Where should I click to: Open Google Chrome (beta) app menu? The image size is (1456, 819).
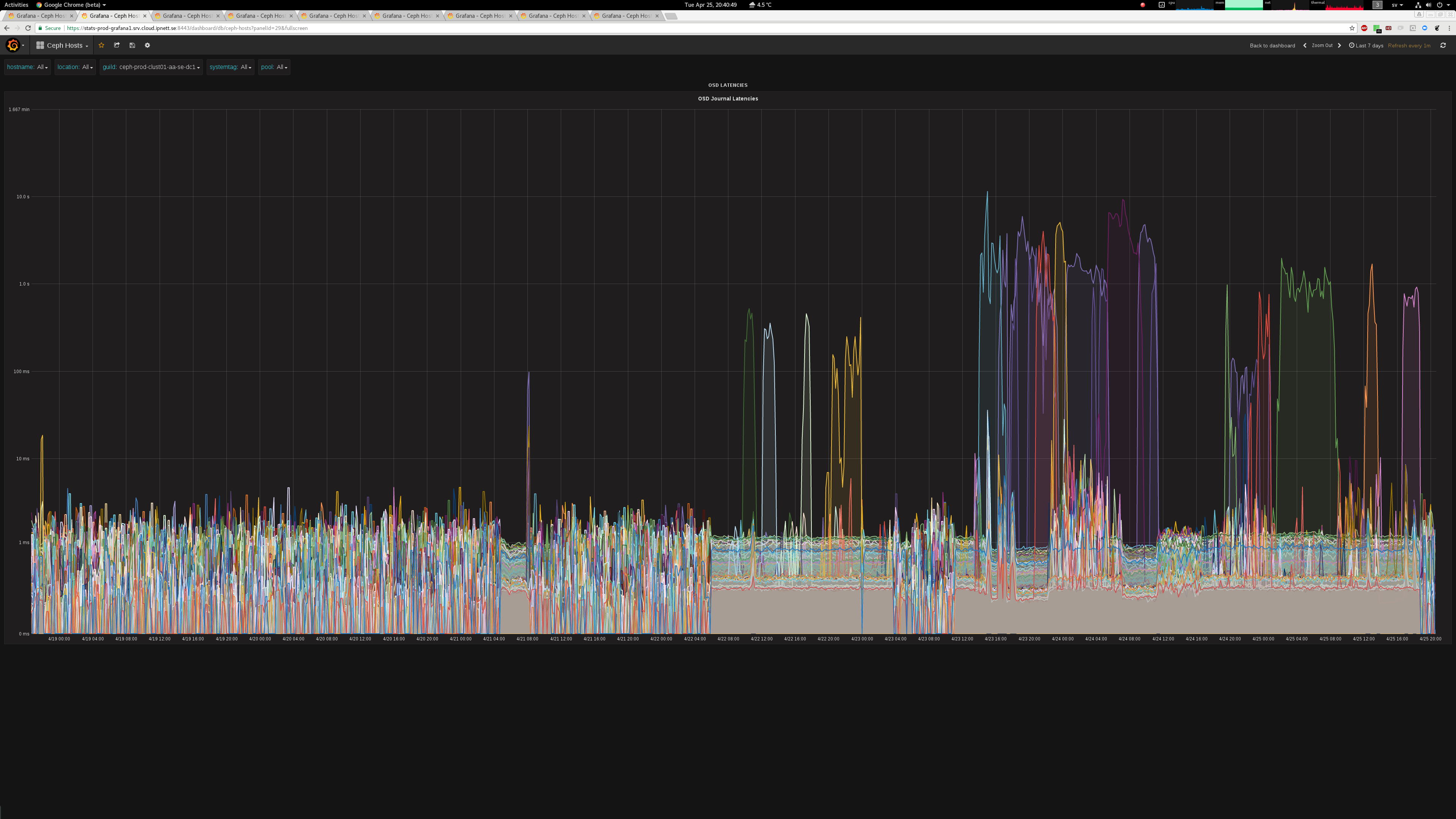pos(71,5)
